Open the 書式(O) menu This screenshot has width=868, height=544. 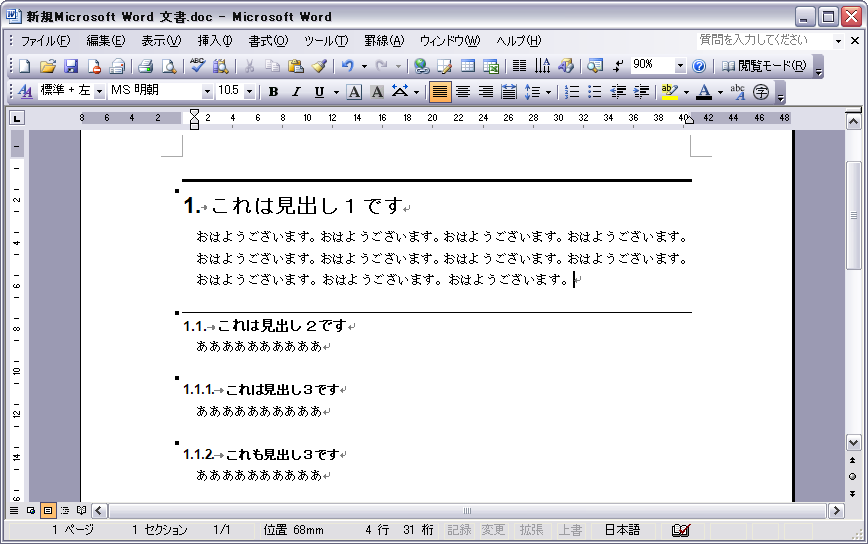[268, 41]
